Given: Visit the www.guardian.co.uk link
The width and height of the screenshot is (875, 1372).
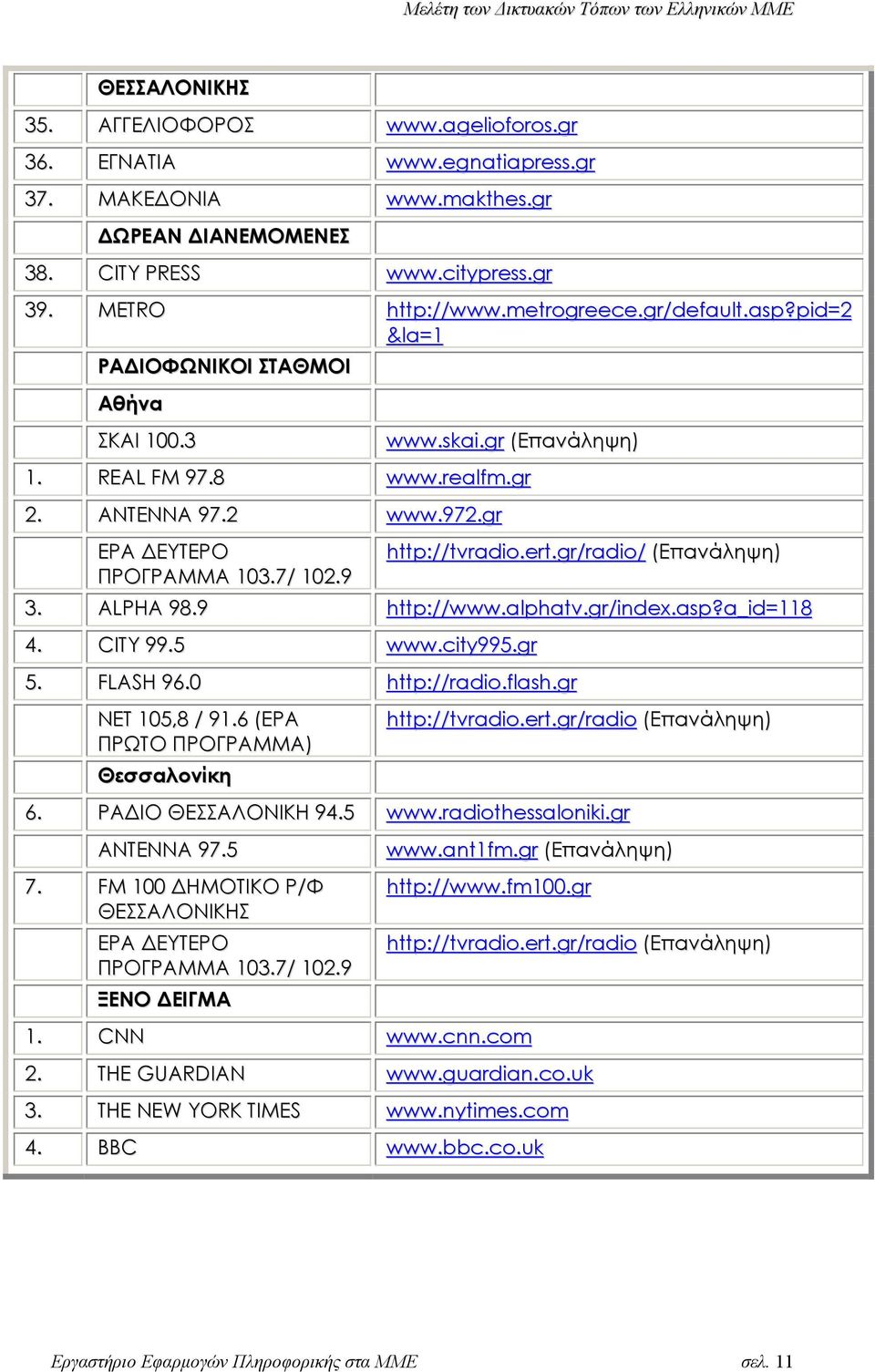Looking at the screenshot, I should (489, 1075).
